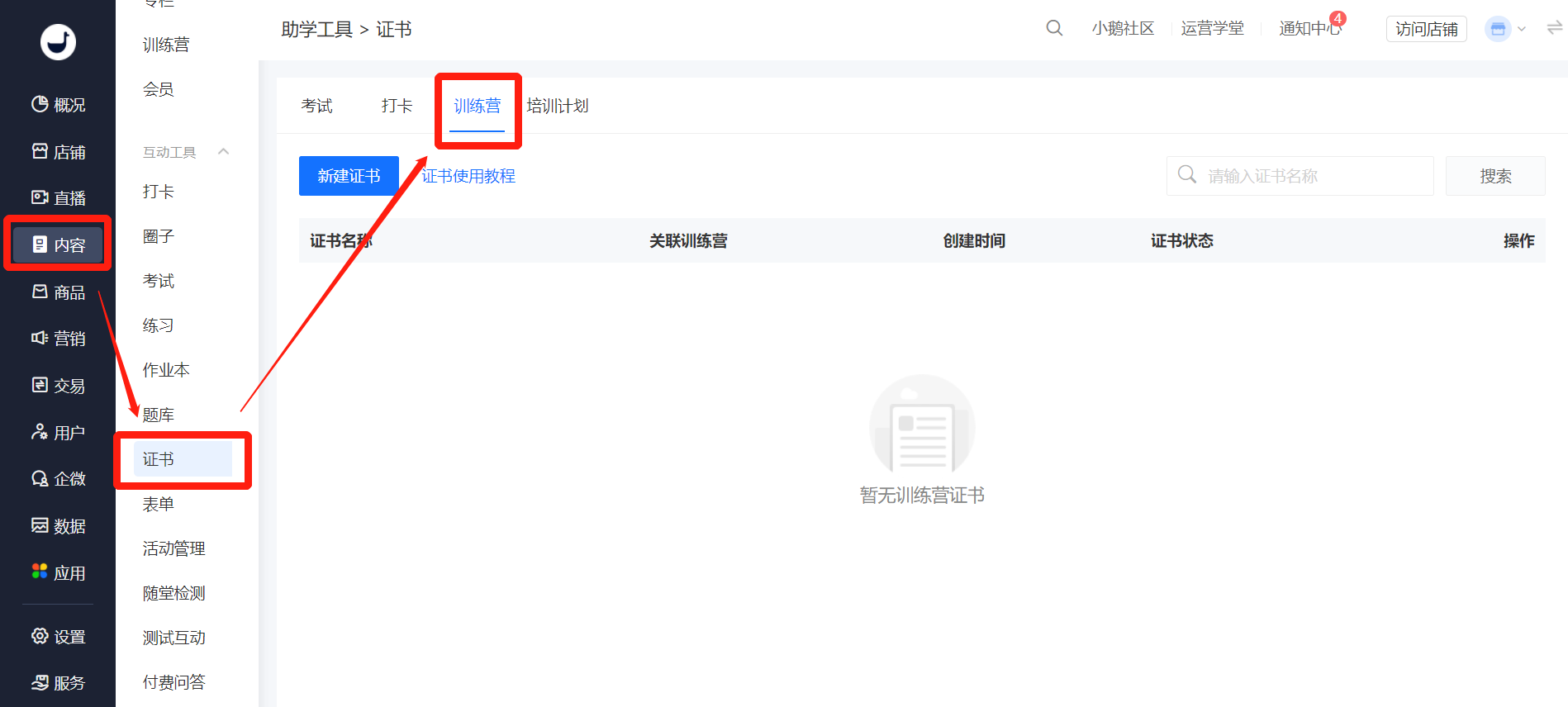1568x707 pixels.
Task: Switch to the 考试 certificate tab
Action: [316, 107]
